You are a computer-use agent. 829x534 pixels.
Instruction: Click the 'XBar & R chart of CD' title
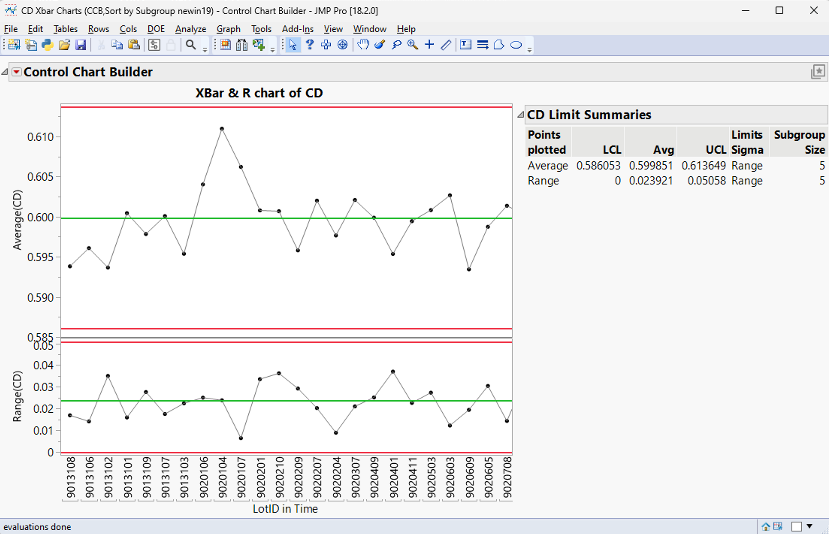click(259, 93)
